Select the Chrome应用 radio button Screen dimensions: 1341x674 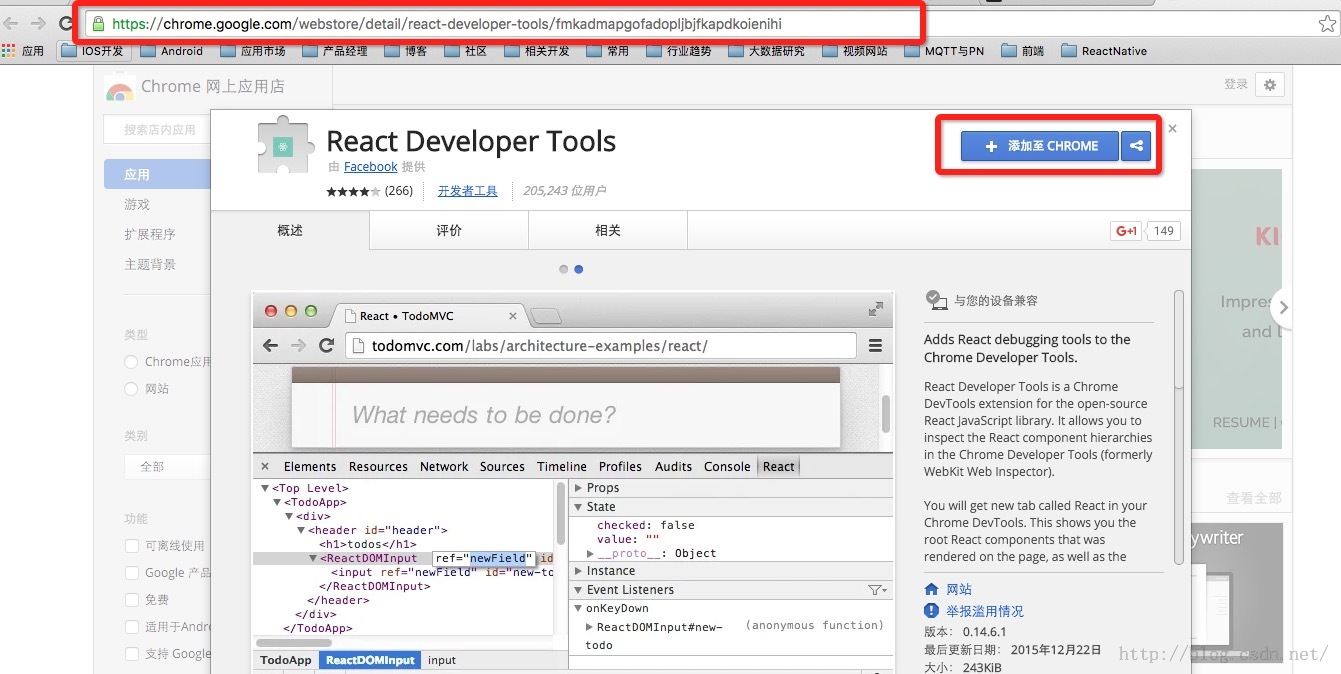coord(132,362)
